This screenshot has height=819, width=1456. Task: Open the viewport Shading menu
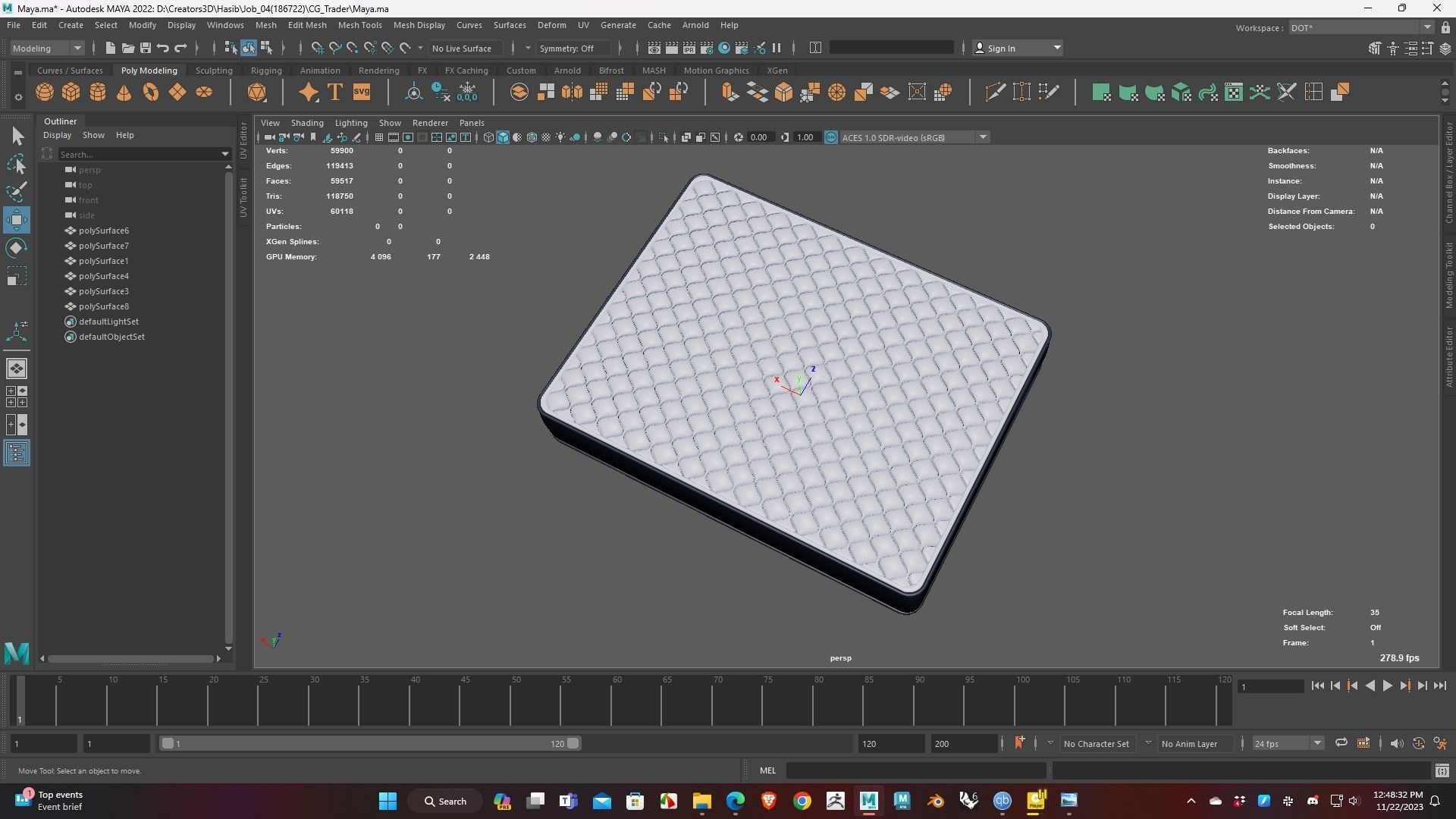[307, 123]
